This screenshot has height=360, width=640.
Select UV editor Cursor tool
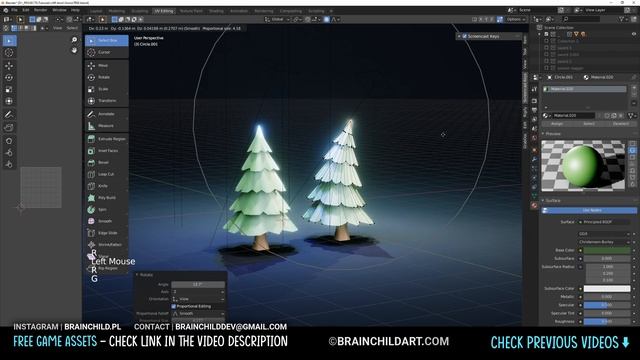[9, 53]
